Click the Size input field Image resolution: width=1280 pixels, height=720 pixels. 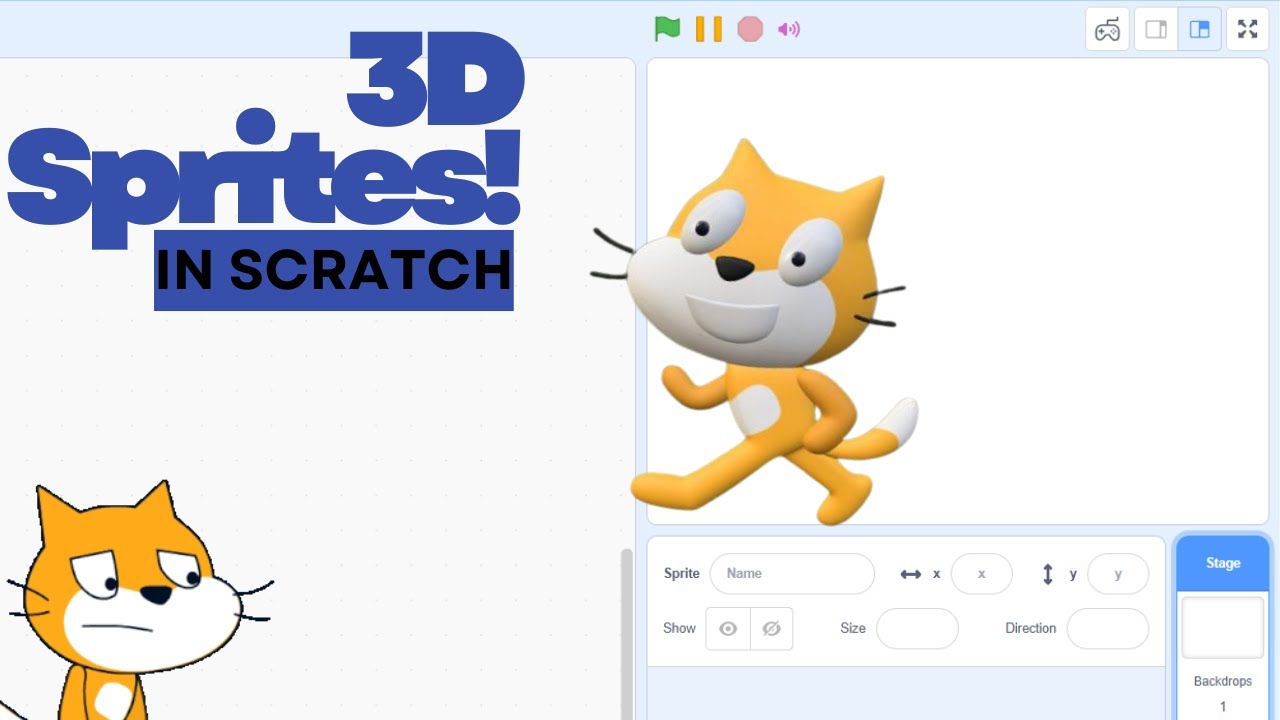pyautogui.click(x=917, y=629)
